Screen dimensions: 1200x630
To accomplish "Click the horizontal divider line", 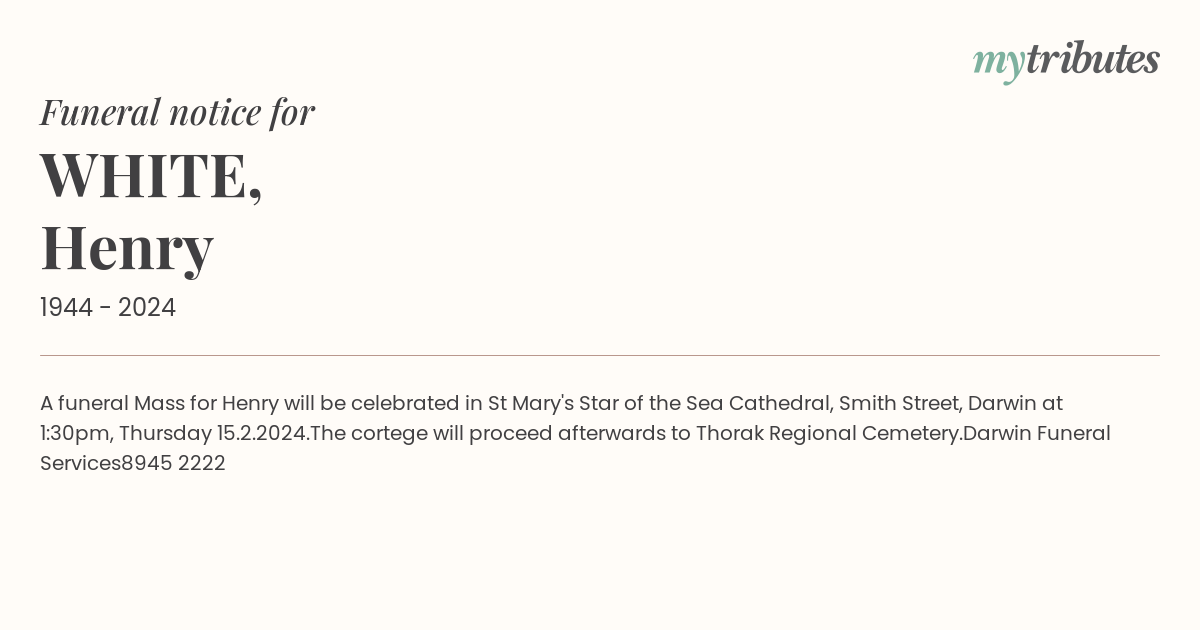I will [600, 355].
